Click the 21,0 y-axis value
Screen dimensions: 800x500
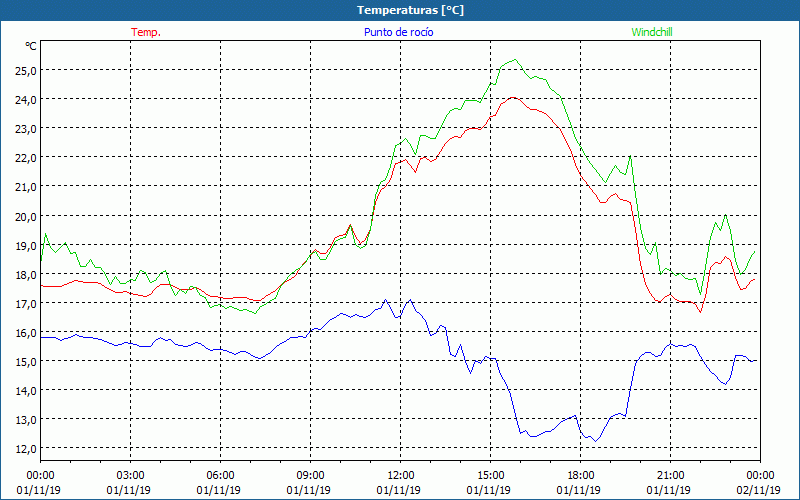(26, 187)
